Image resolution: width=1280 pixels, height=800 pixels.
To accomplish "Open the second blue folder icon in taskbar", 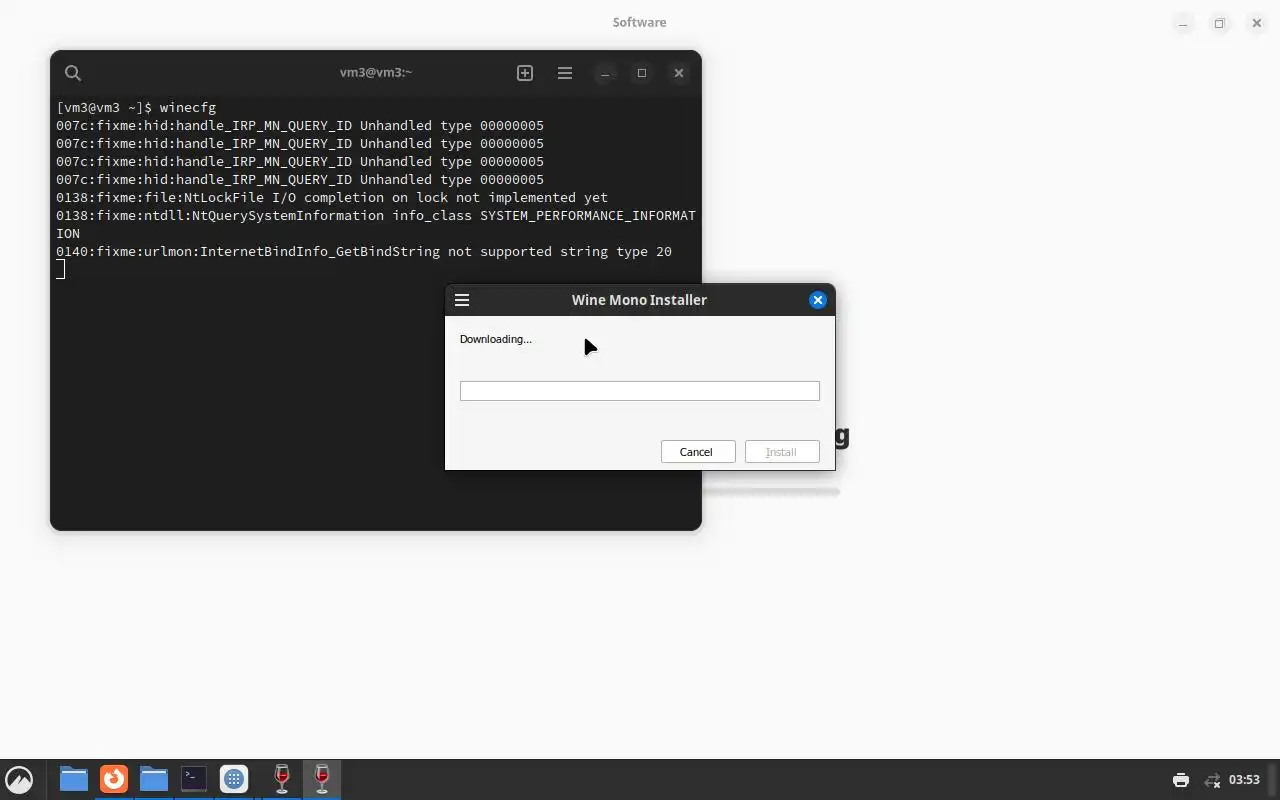I will tap(154, 779).
